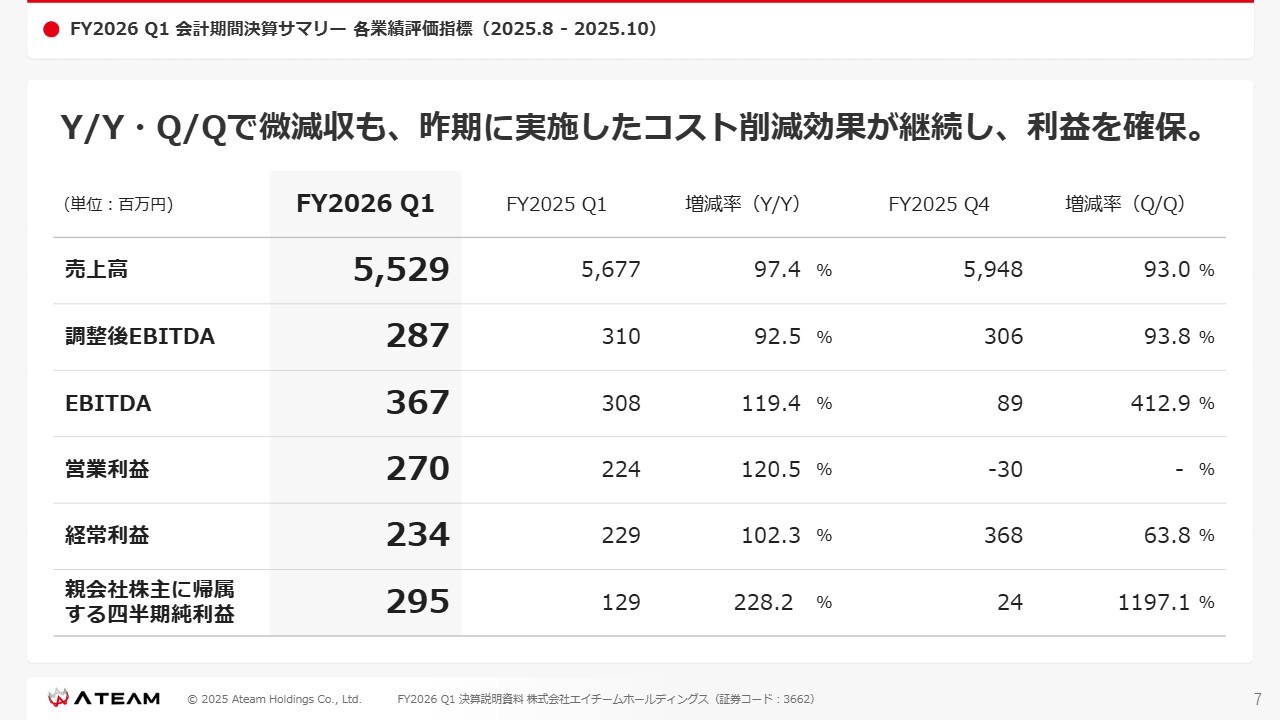Click the FY2026 Q1 column header
Screen dimensions: 1280x720
365,204
